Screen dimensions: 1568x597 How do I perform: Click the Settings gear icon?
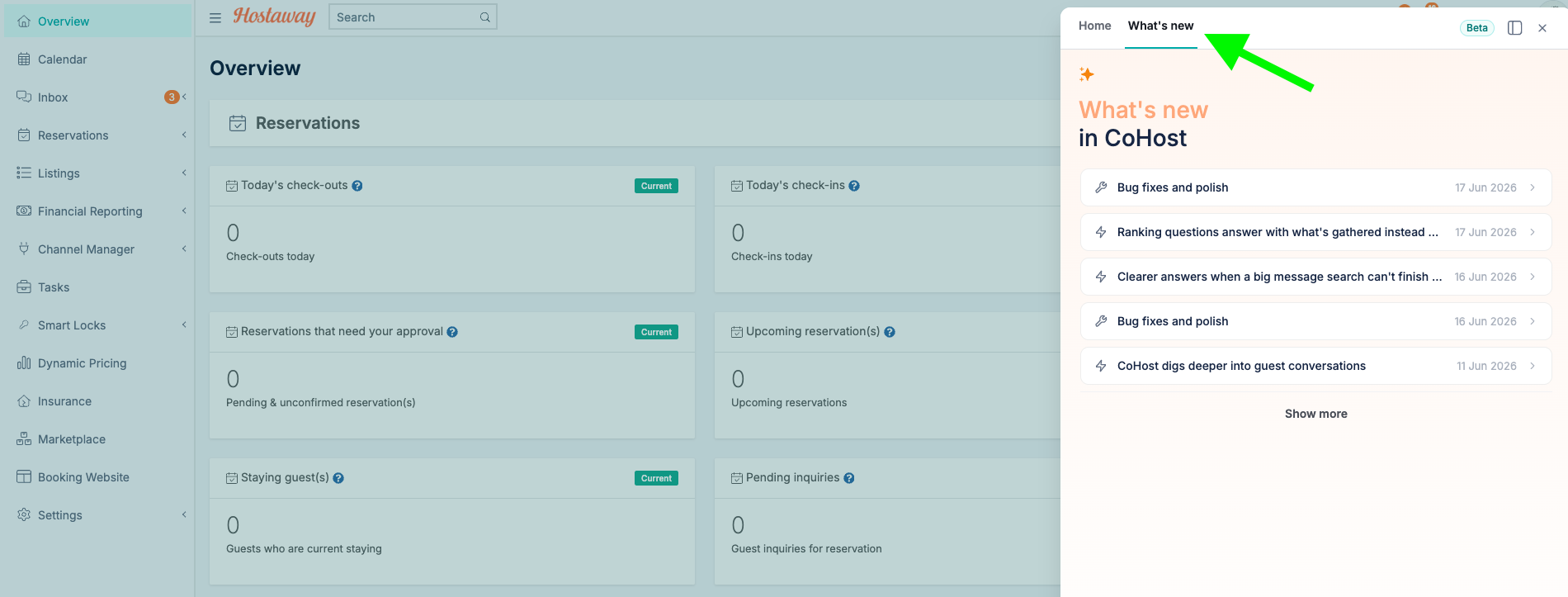(x=24, y=515)
